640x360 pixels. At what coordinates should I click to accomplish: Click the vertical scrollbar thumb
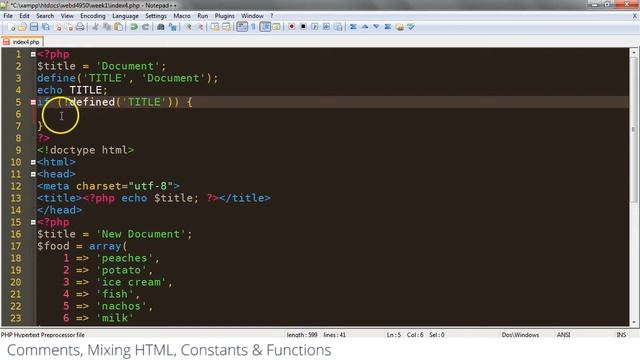coord(633,129)
